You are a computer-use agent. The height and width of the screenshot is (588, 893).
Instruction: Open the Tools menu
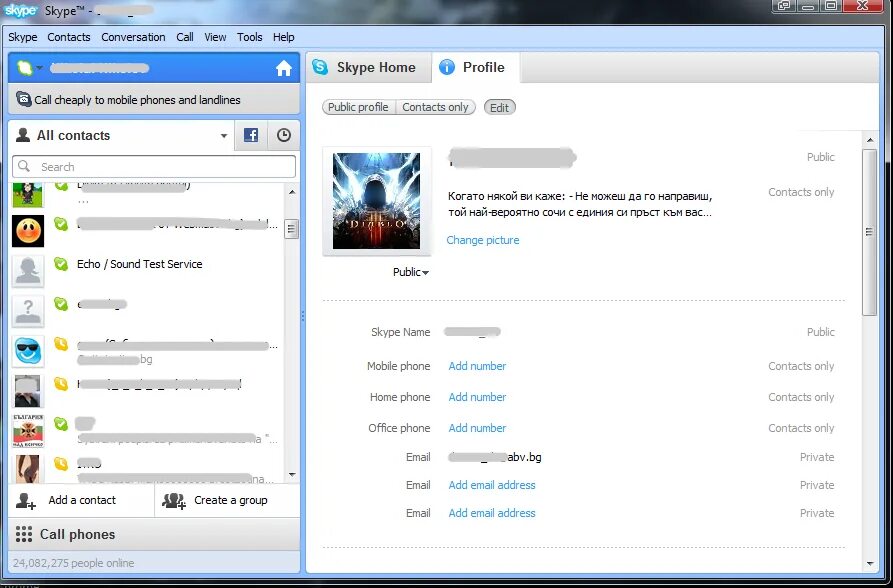pos(249,37)
